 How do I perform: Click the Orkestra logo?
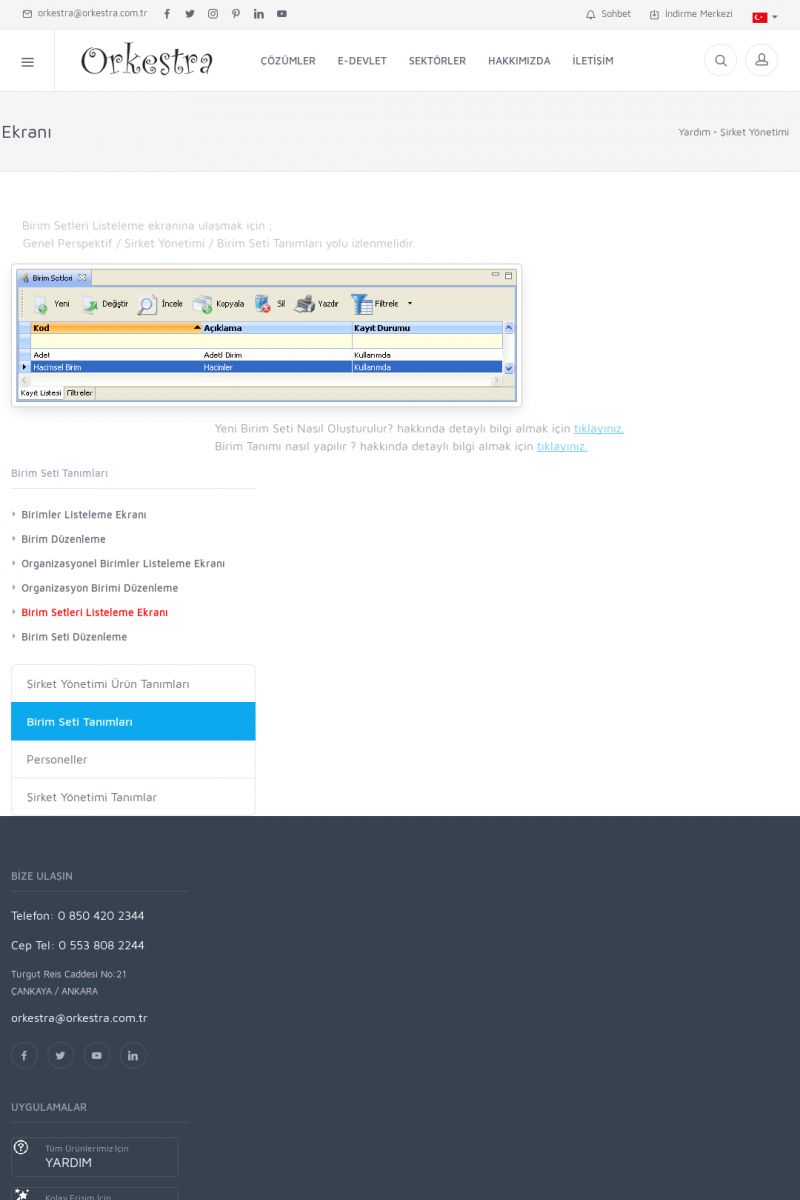tap(147, 61)
